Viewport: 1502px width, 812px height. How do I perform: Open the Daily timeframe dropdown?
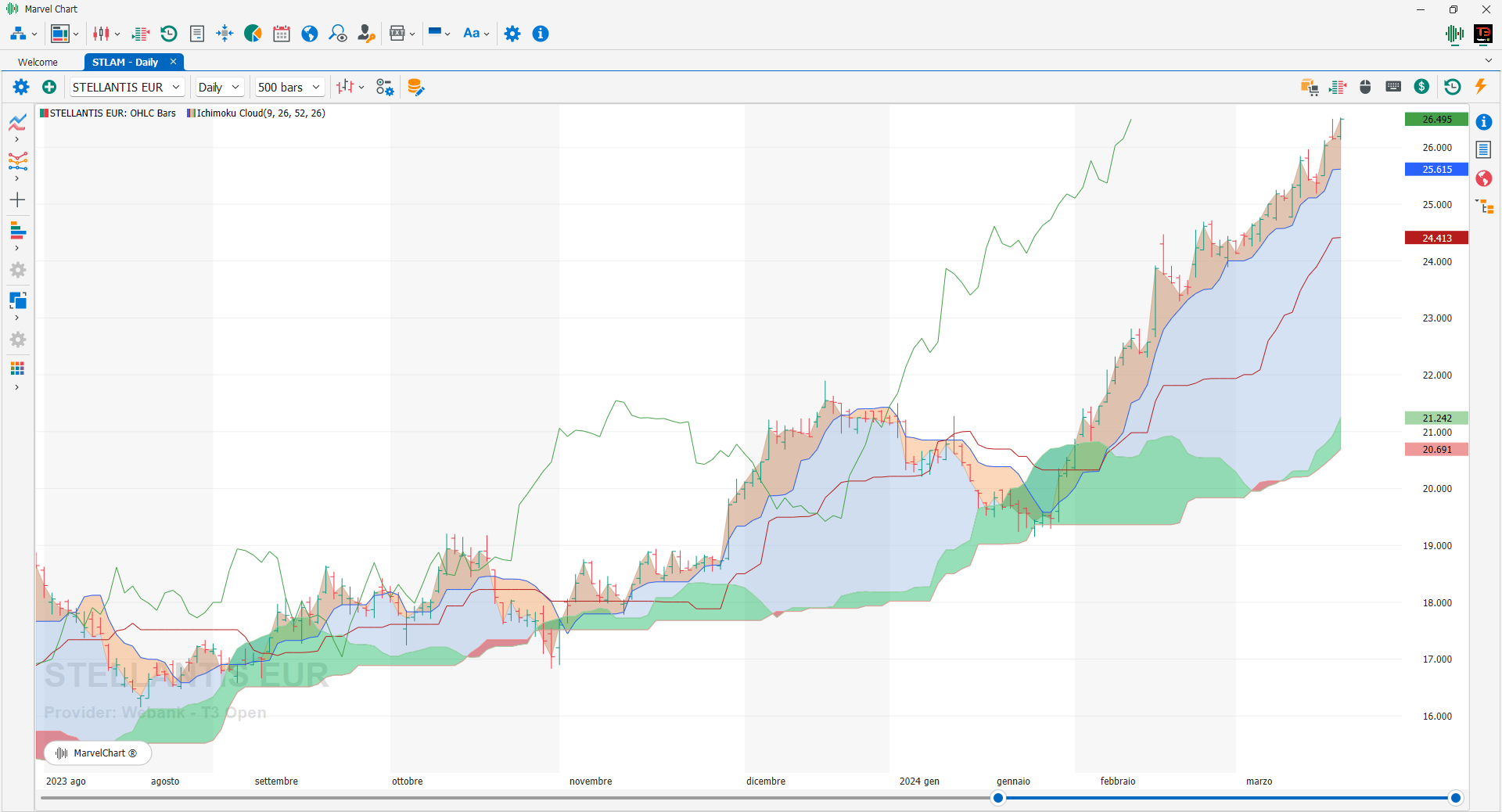[x=219, y=87]
